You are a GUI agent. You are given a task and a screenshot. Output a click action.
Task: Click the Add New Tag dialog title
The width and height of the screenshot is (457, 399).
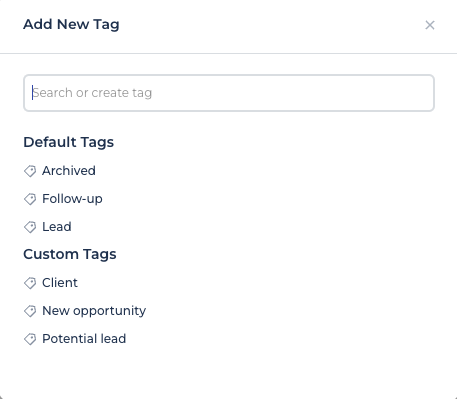pyautogui.click(x=71, y=25)
